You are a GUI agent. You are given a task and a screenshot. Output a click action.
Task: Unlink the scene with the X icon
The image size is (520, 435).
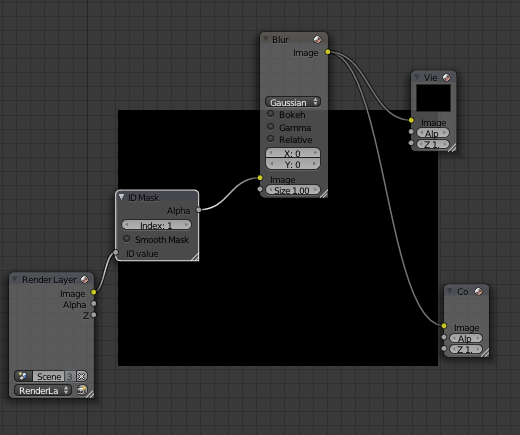[82, 376]
